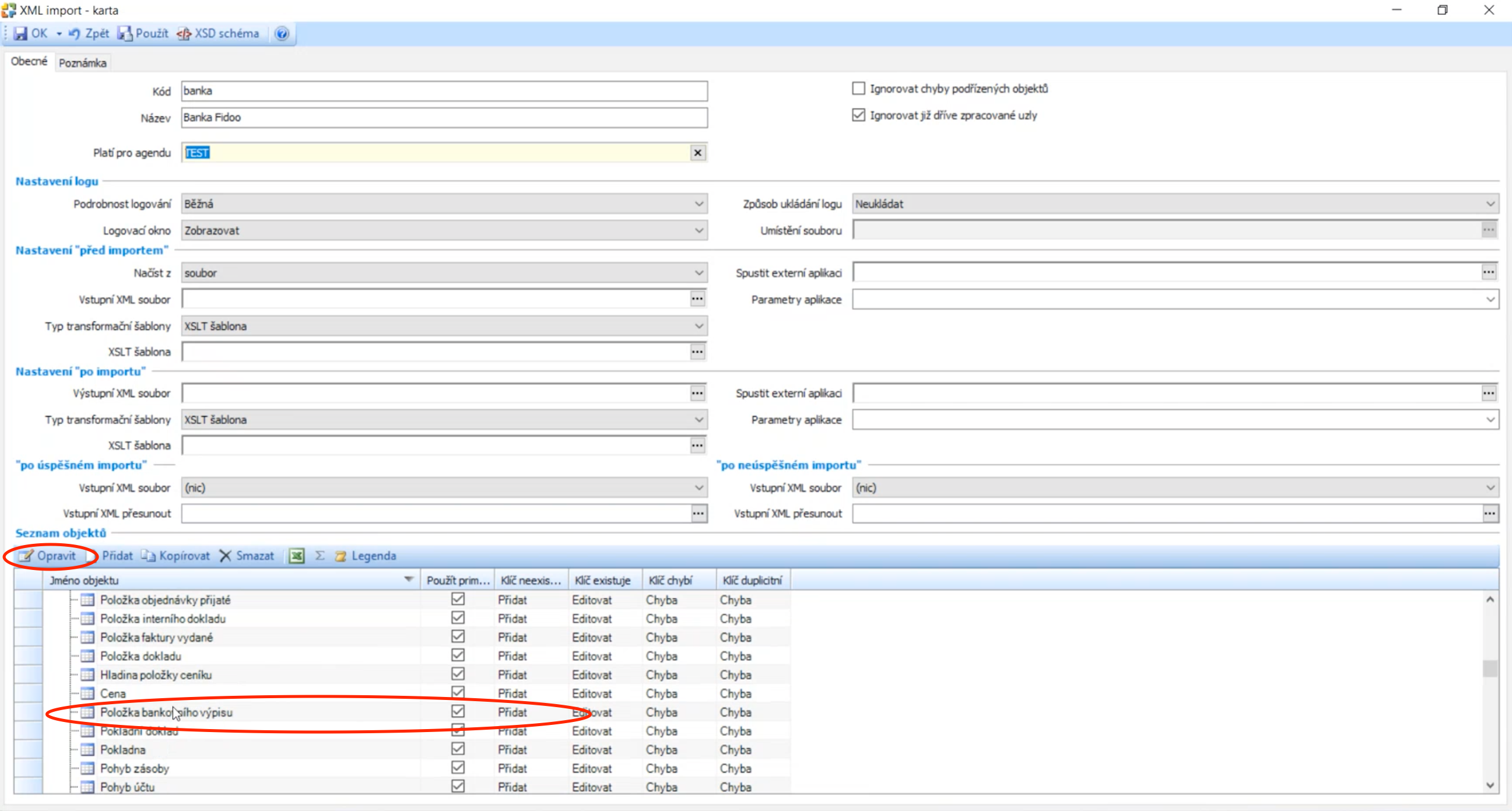Open Vstupní XML soubor dropdown for successful import
1512x811 pixels.
699,488
